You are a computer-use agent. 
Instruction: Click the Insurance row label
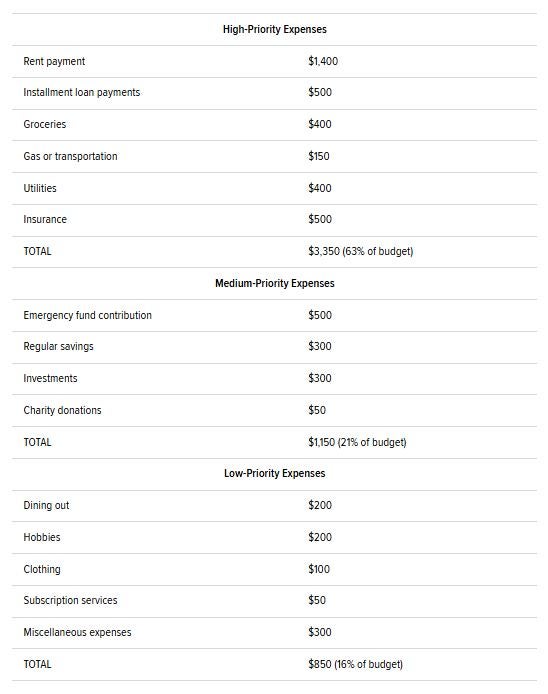(45, 219)
